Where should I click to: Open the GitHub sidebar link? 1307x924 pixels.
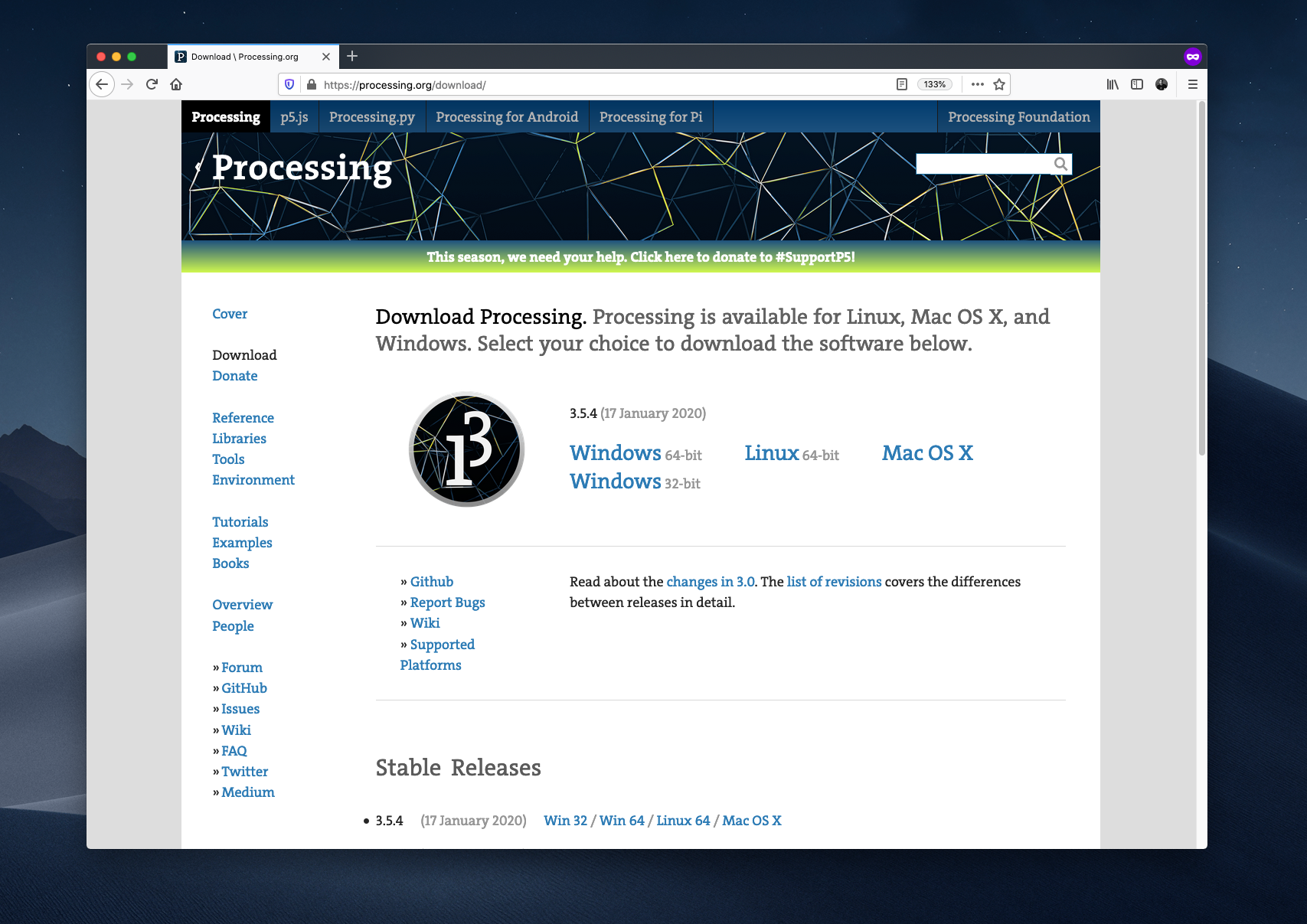tap(244, 688)
